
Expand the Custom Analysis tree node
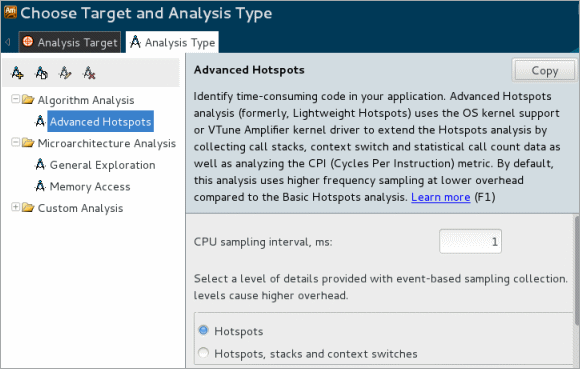(x=15, y=207)
